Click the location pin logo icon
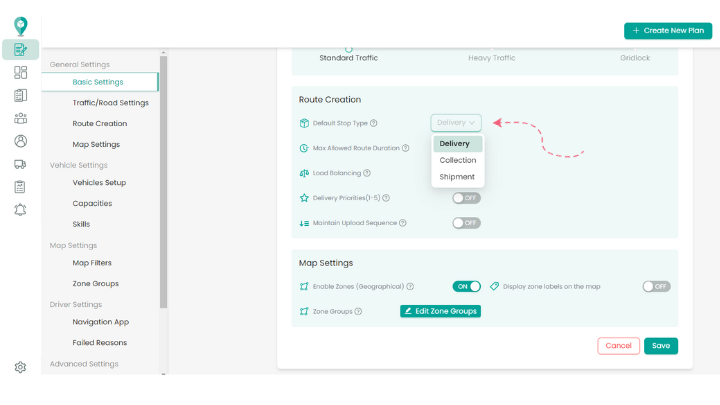Screen dimensions: 720x405 click(x=20, y=26)
